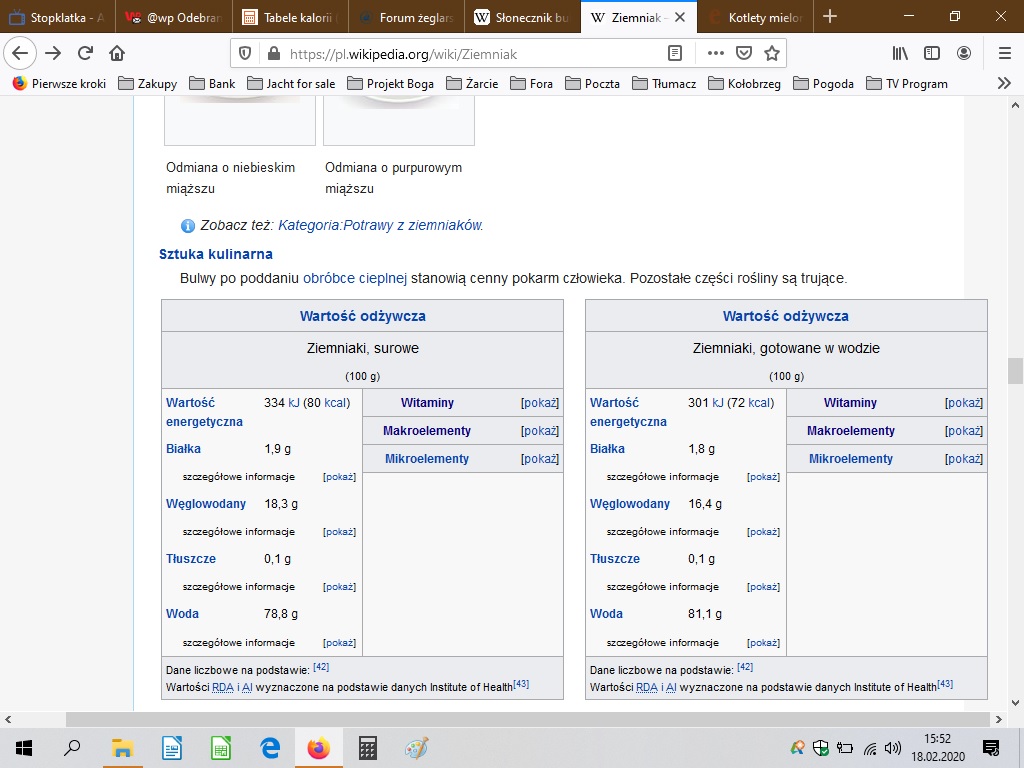1024x768 pixels.
Task: Go to the Firefox home page icon
Action: tap(117, 53)
